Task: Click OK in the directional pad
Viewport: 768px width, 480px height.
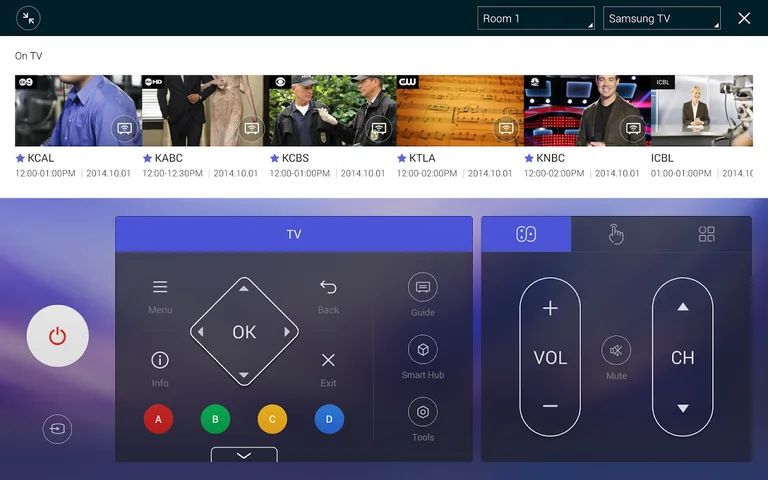Action: [x=244, y=332]
